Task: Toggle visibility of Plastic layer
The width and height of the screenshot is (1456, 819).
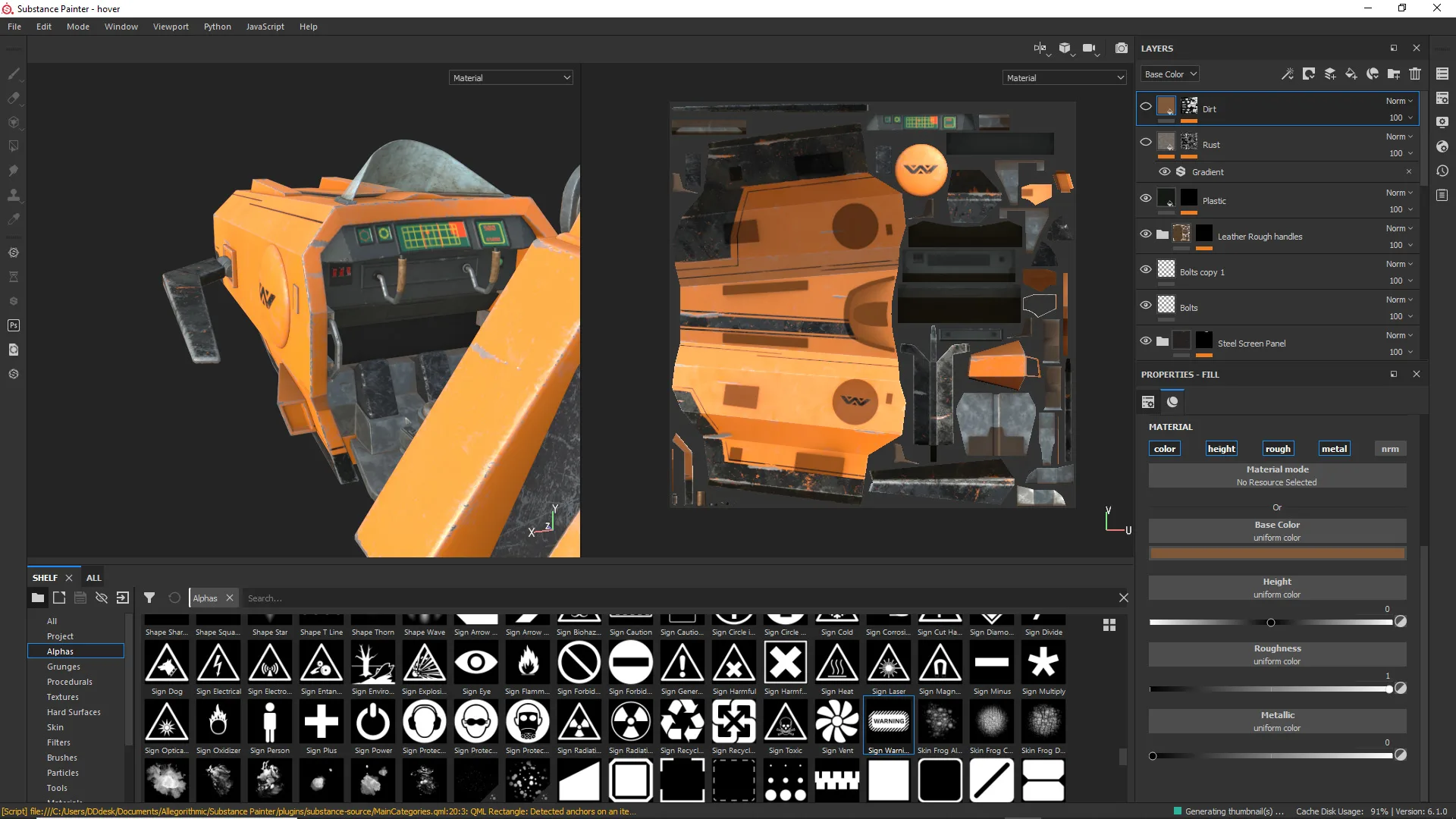Action: [1146, 199]
